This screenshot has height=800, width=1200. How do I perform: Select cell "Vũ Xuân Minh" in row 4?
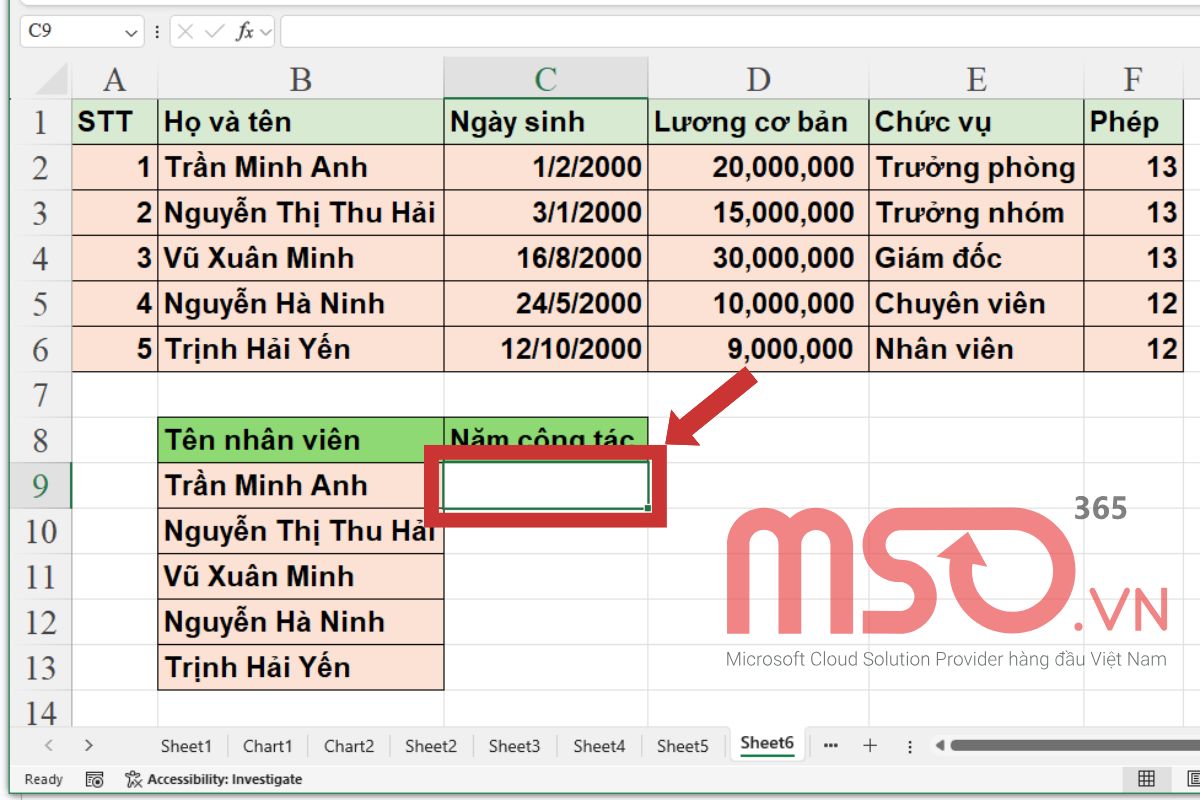[x=301, y=258]
